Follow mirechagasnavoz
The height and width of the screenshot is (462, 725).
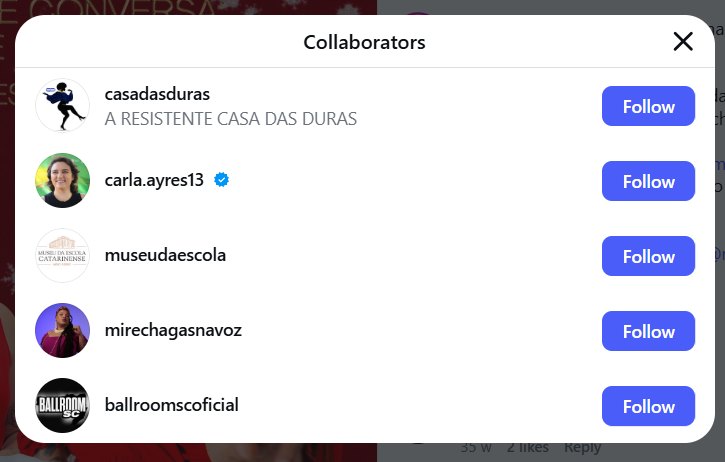[648, 331]
